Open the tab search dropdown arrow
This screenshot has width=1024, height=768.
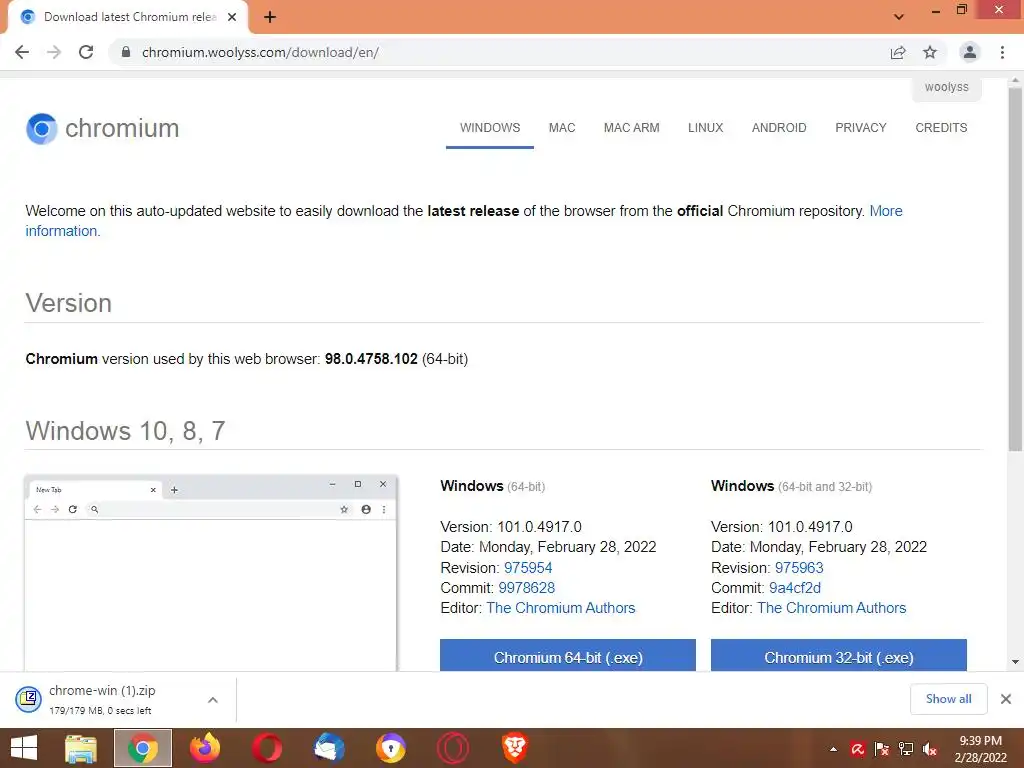(899, 17)
